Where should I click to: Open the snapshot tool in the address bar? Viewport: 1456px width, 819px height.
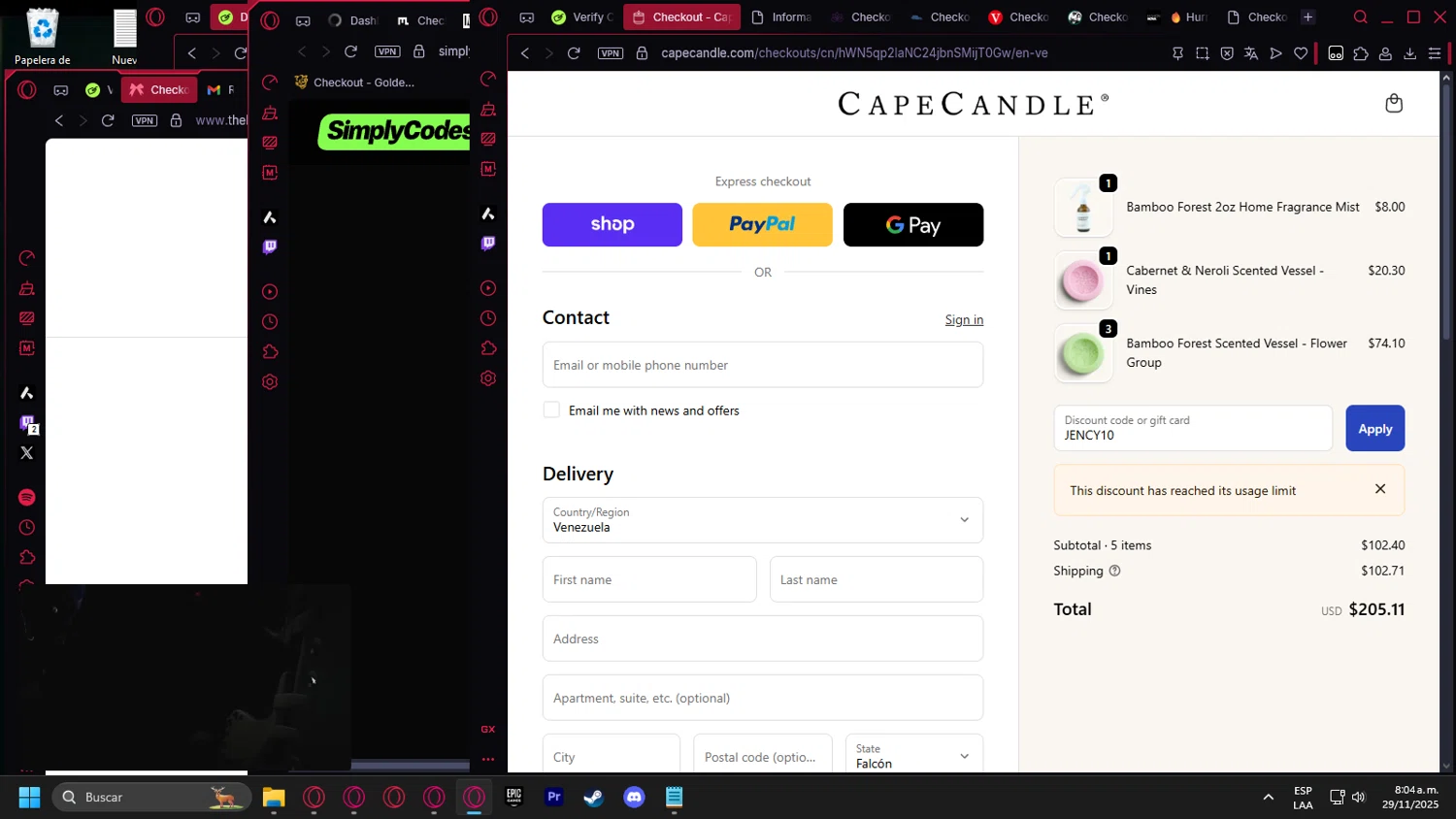(1203, 53)
